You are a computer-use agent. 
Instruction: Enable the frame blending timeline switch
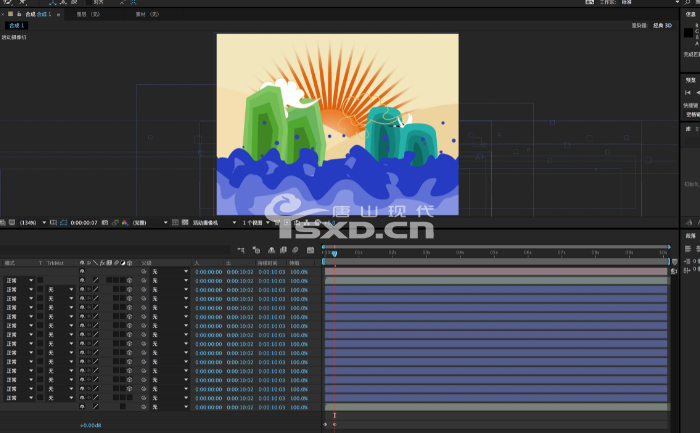click(x=283, y=250)
